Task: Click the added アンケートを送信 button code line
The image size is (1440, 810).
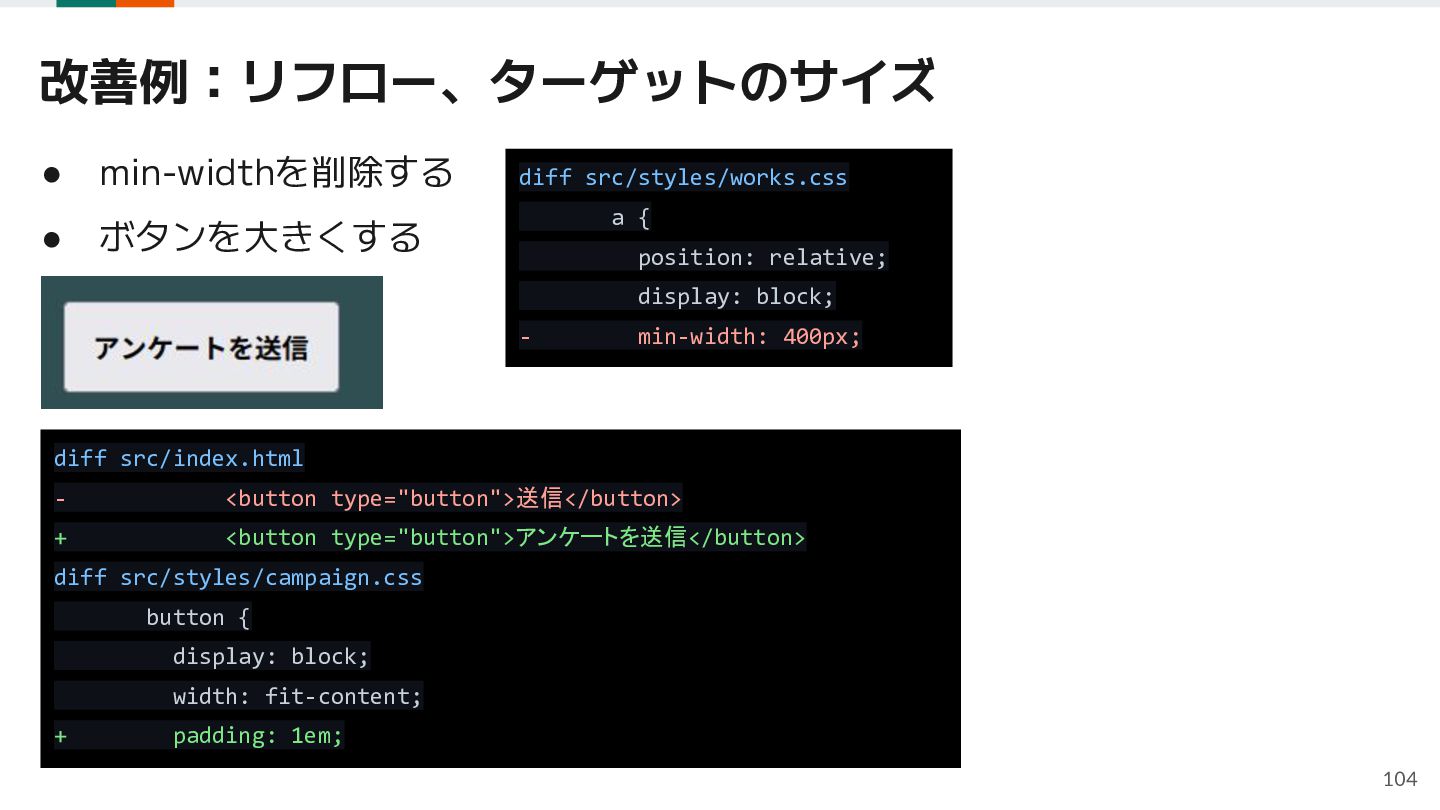Action: tap(430, 538)
